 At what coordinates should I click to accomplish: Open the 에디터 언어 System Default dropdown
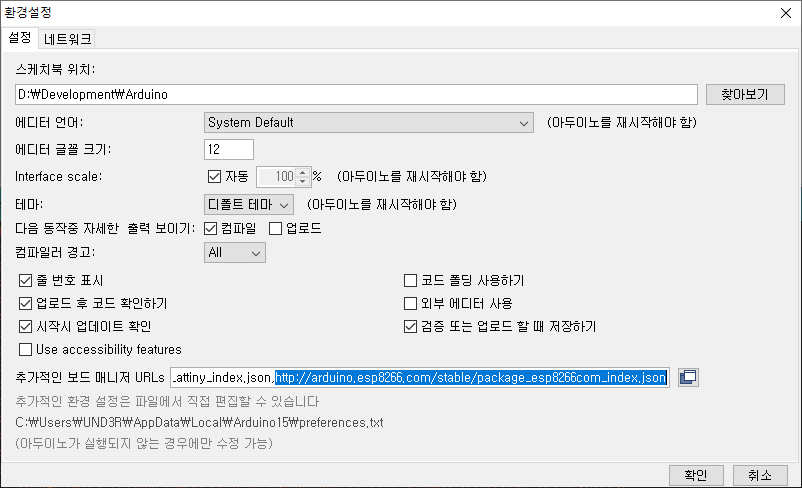tap(368, 123)
